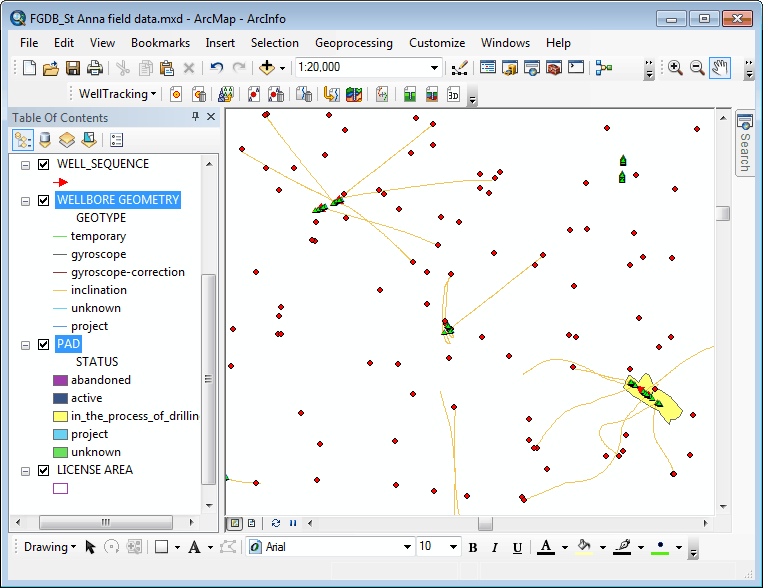The height and width of the screenshot is (588, 763).
Task: Click in_the_process_of_drilling yellow symbol
Action: pyautogui.click(x=60, y=417)
